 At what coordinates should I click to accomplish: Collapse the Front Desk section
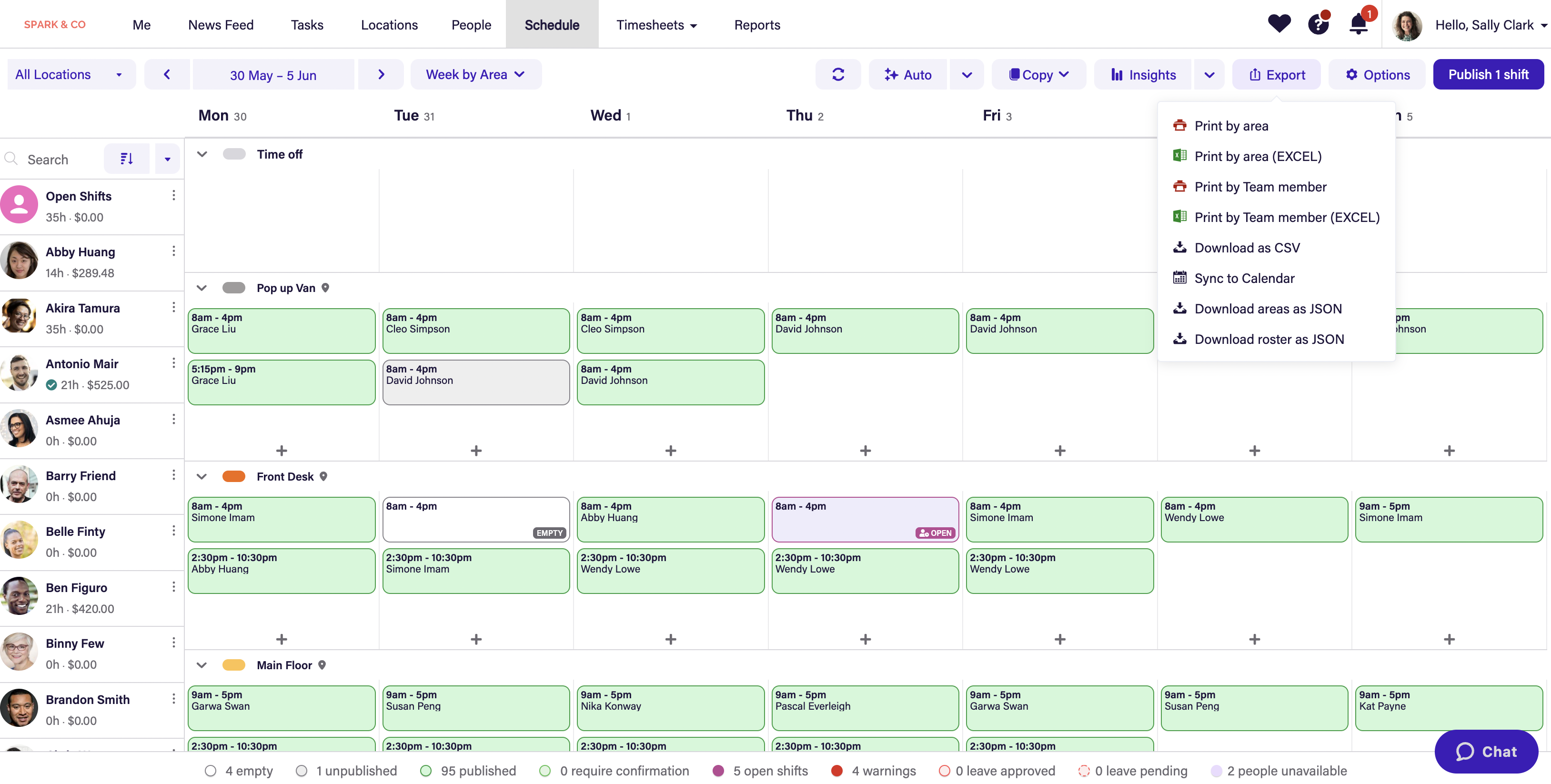pos(201,476)
